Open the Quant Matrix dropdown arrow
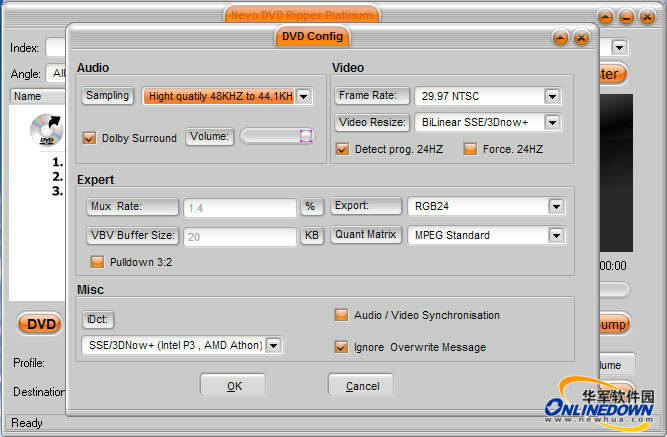 [556, 235]
